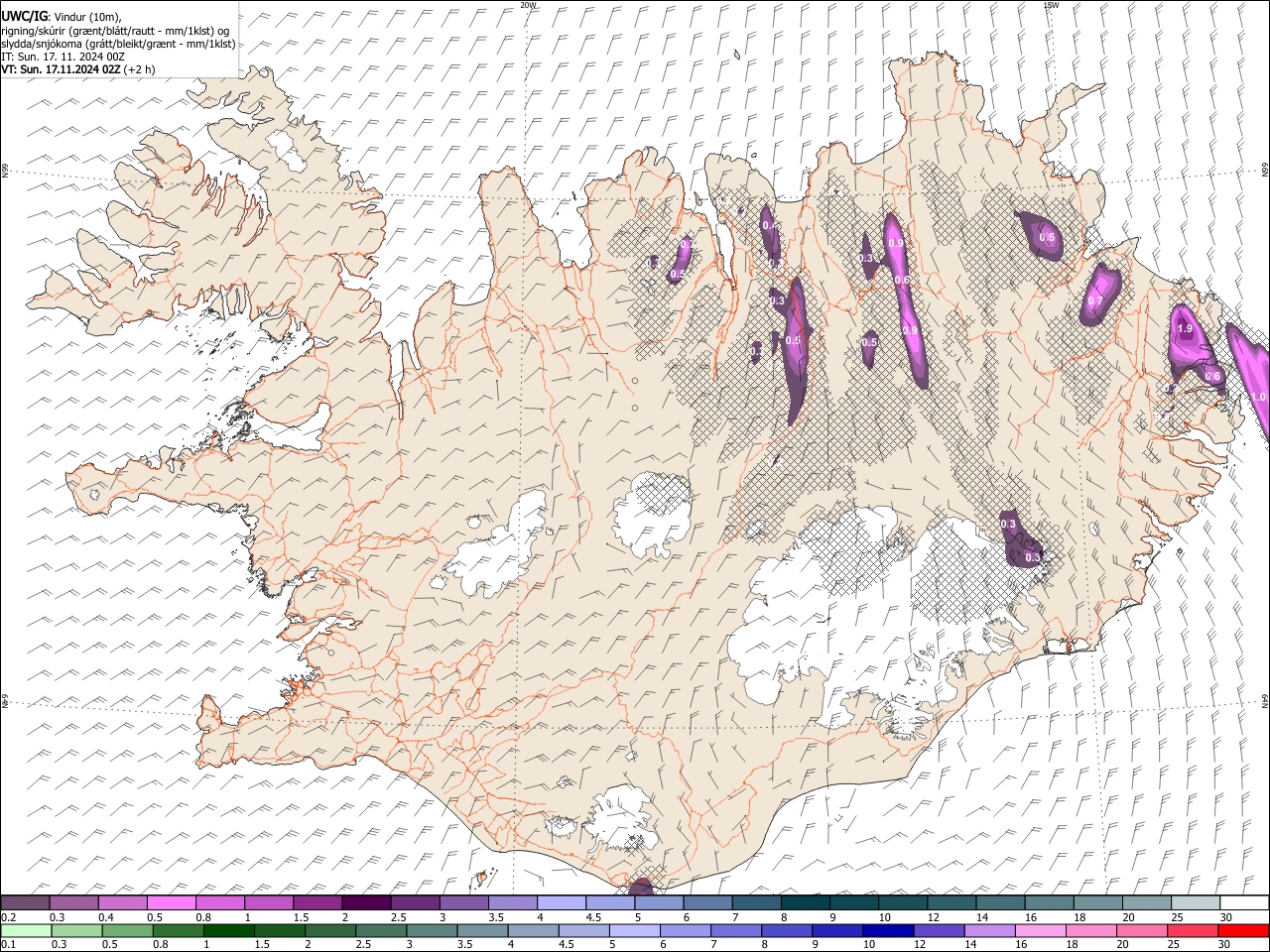This screenshot has height=952, width=1270.
Task: Click the 0.4 precipitation value label in the north
Action: coord(769,226)
